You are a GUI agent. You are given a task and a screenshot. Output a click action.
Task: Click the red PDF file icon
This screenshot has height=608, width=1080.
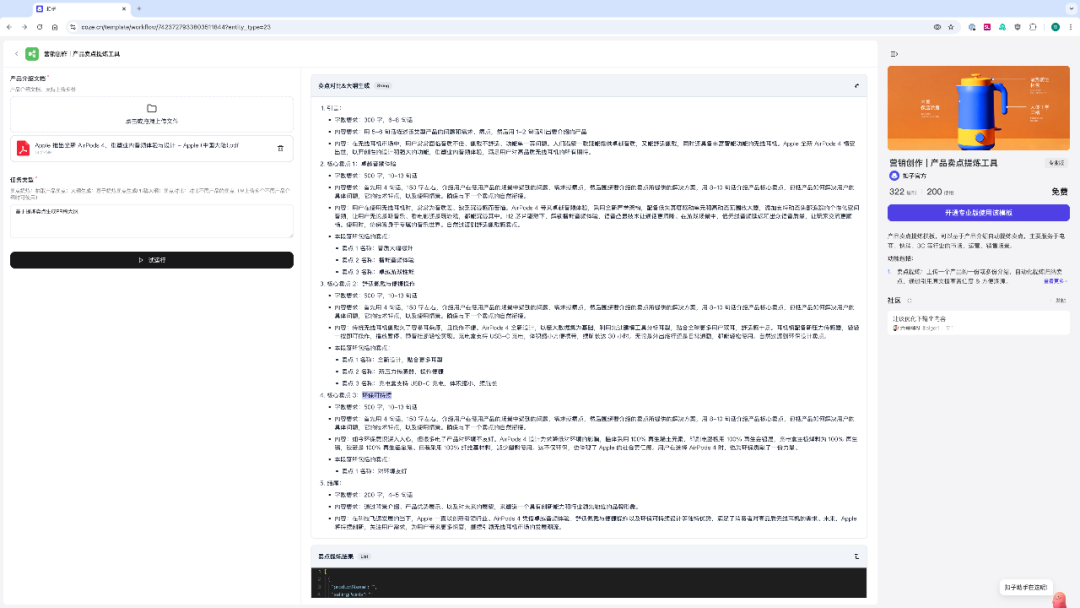[x=23, y=148]
